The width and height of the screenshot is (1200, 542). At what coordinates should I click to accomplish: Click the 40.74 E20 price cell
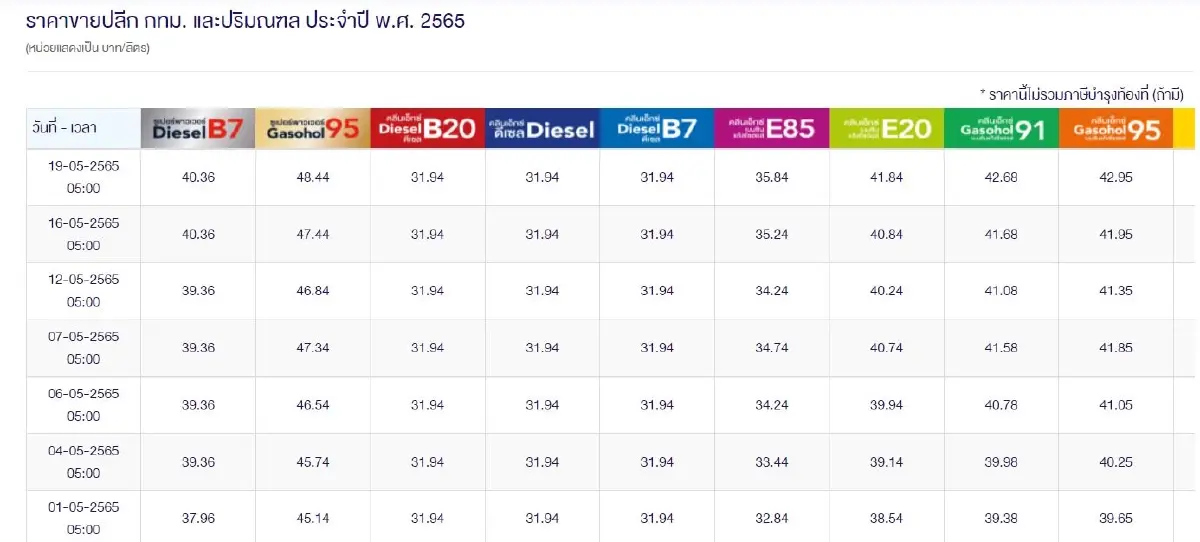(x=887, y=348)
